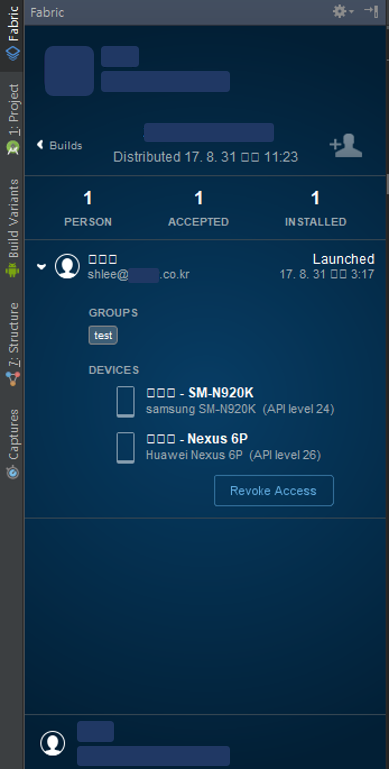Select the test group tag

coord(103,336)
